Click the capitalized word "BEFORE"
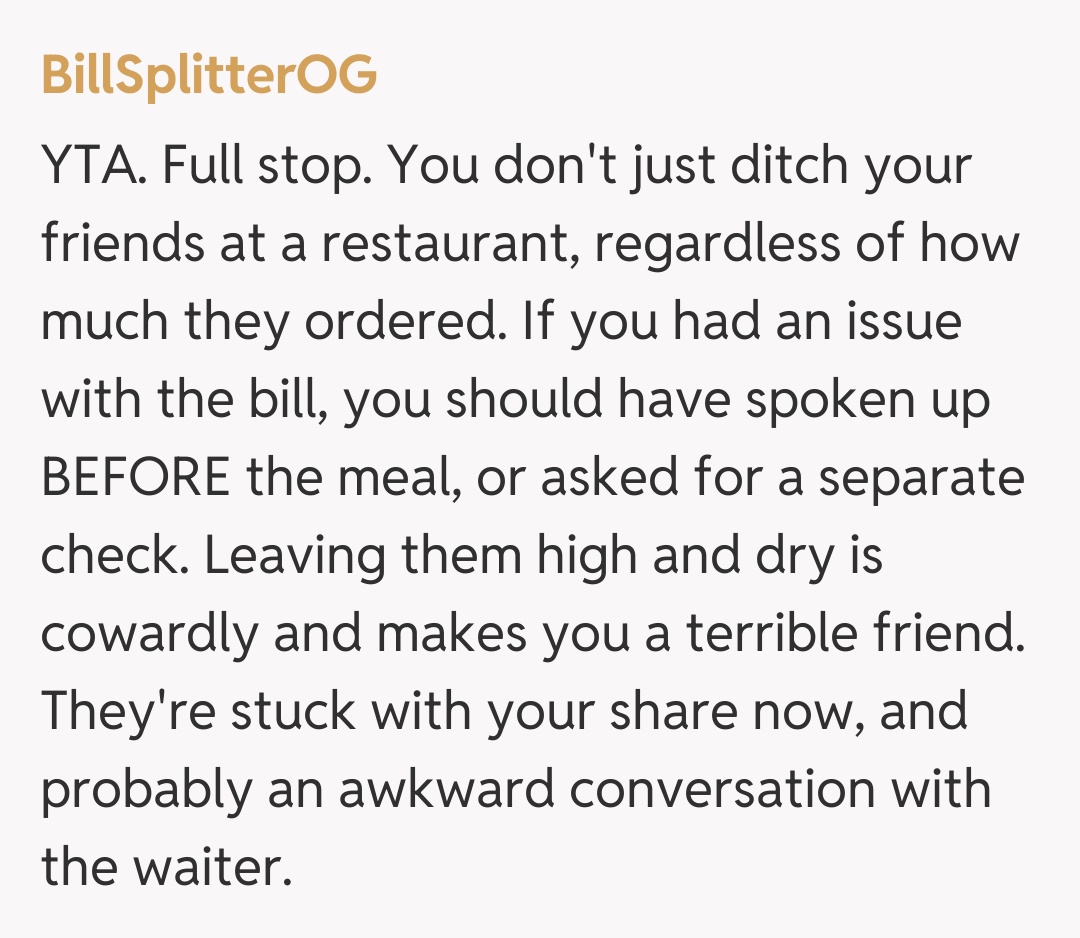 (x=135, y=478)
